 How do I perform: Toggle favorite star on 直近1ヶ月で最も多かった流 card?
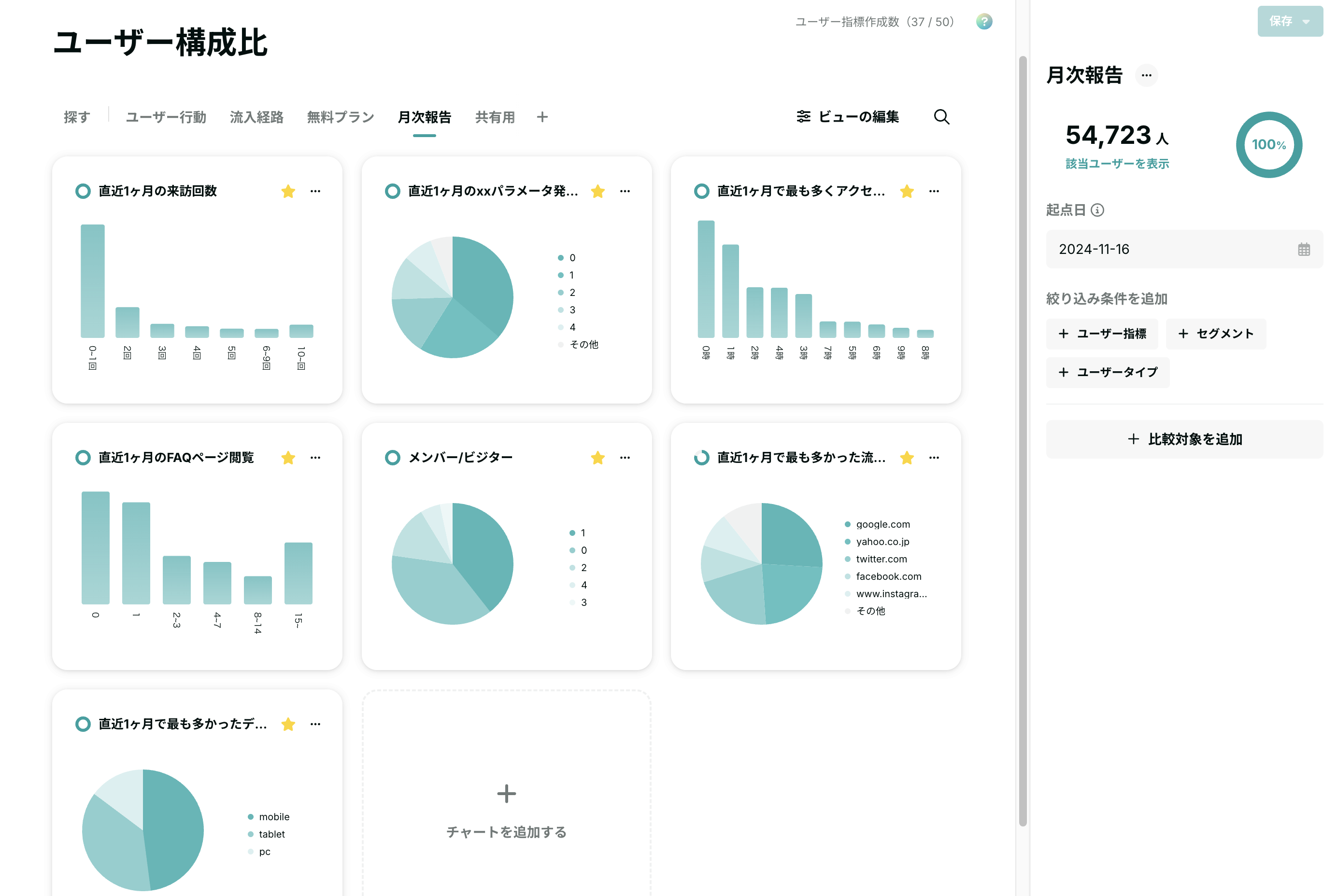[907, 457]
